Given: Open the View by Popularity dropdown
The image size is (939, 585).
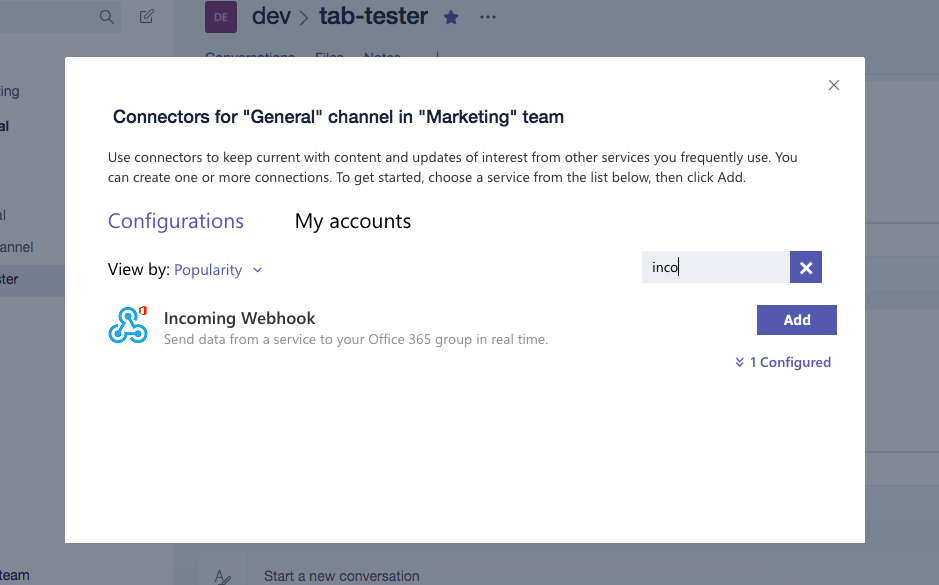Looking at the screenshot, I should [218, 270].
